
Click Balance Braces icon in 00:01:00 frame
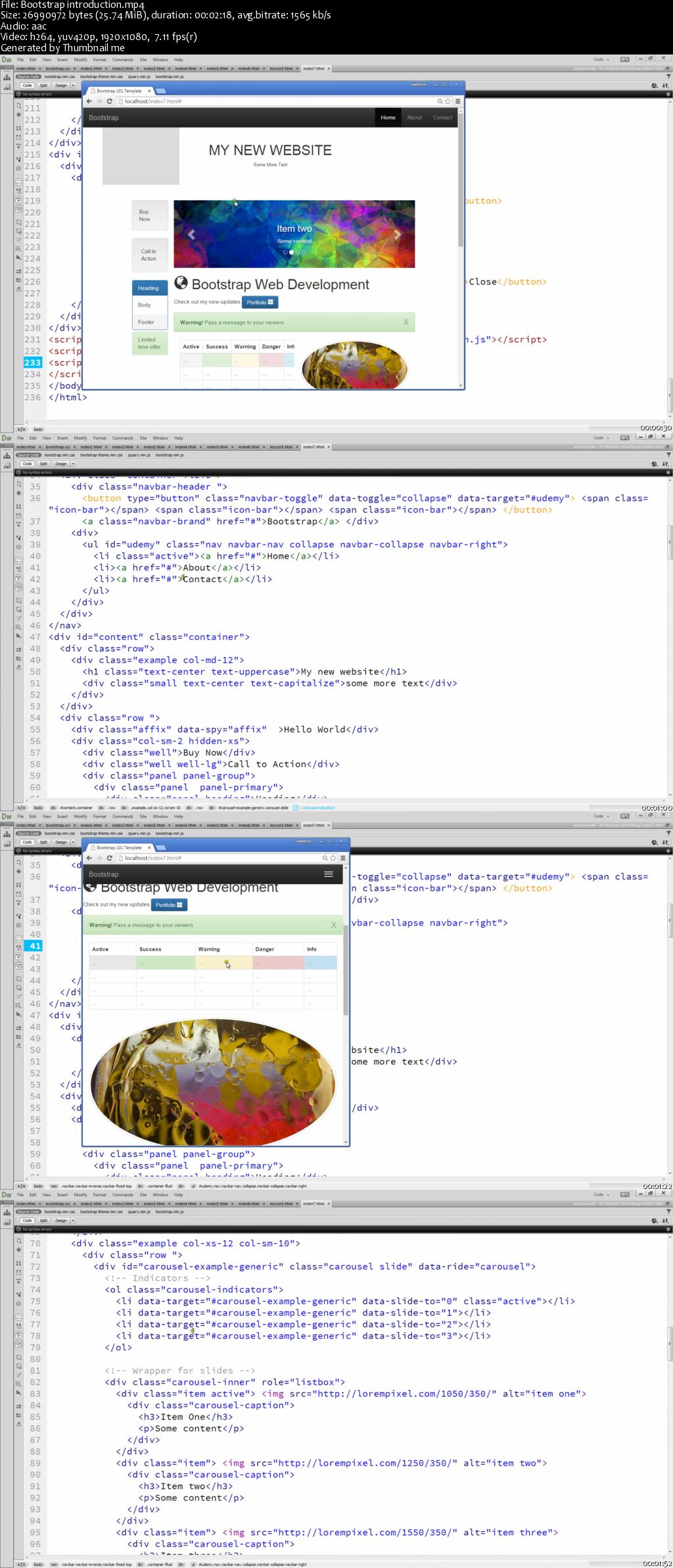coord(18,547)
